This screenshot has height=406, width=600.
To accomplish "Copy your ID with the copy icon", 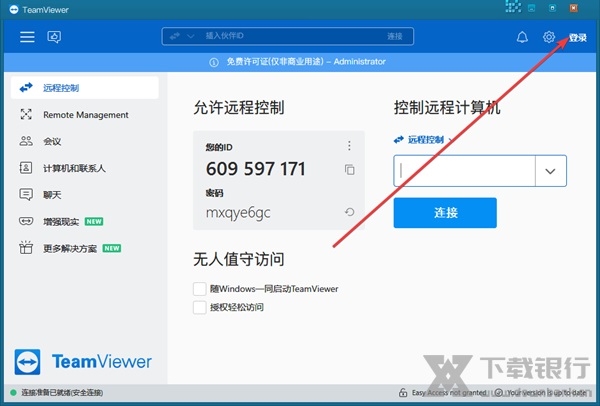I will [349, 170].
